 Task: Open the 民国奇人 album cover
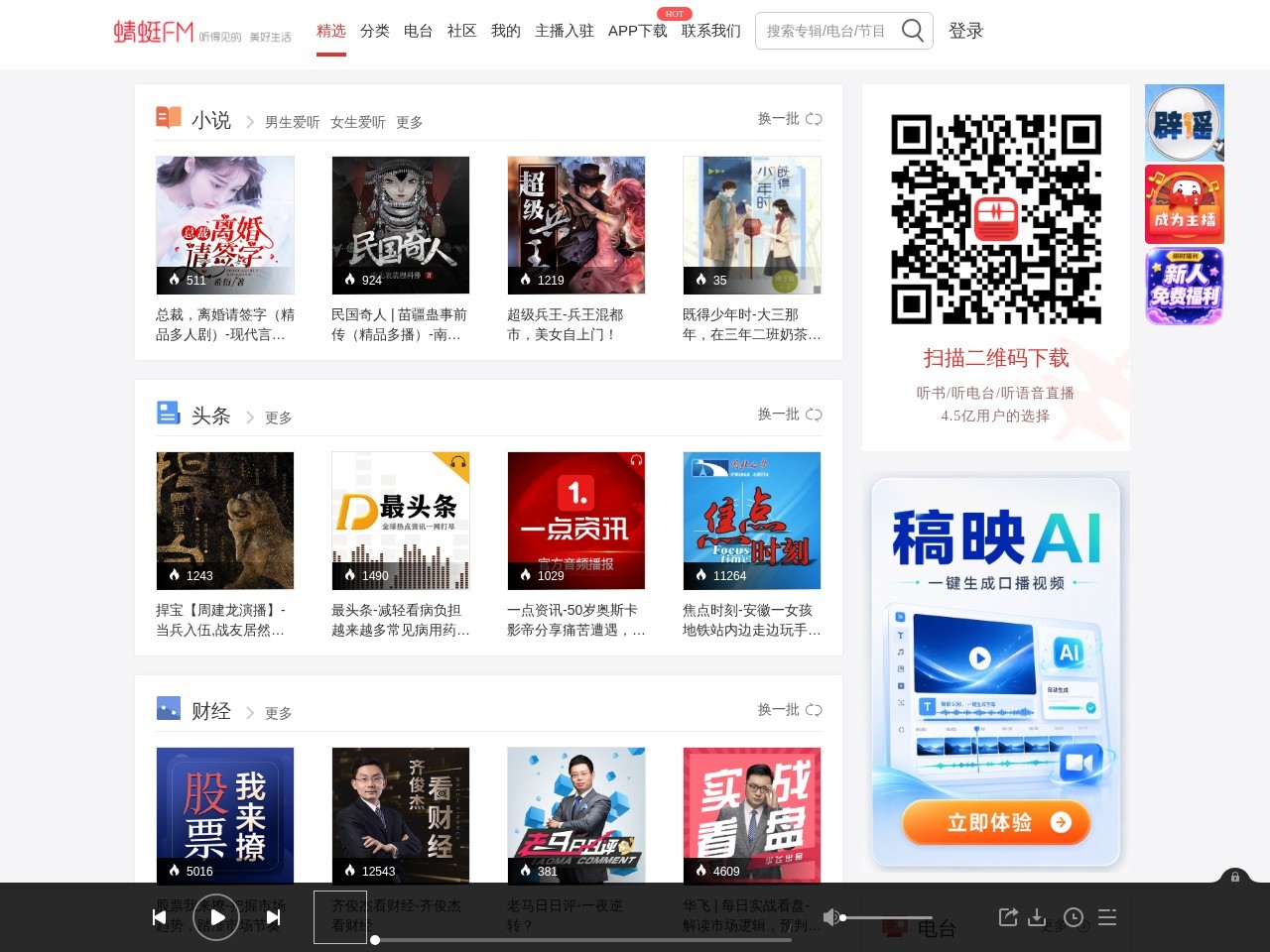[401, 225]
